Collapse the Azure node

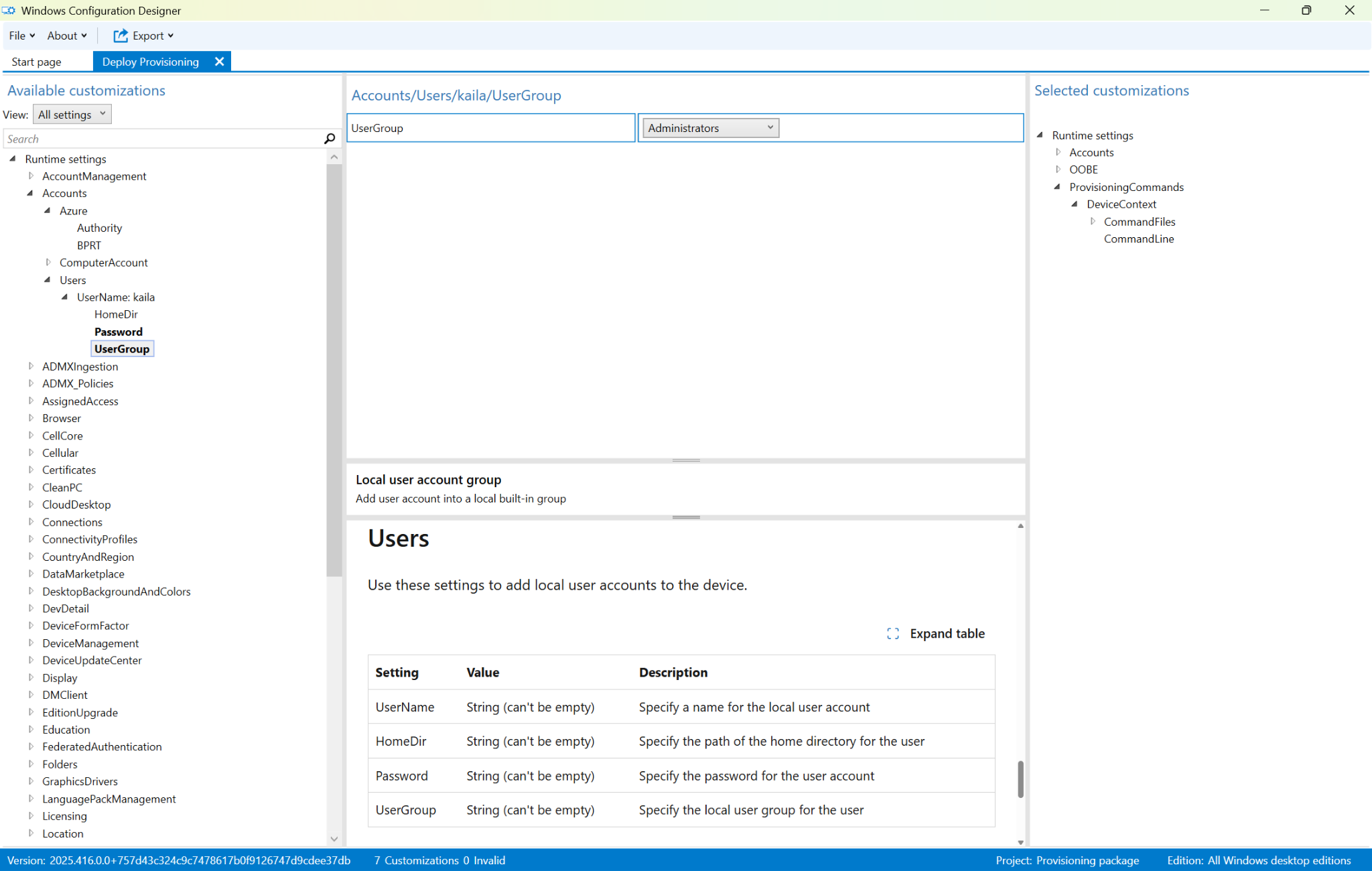click(48, 210)
